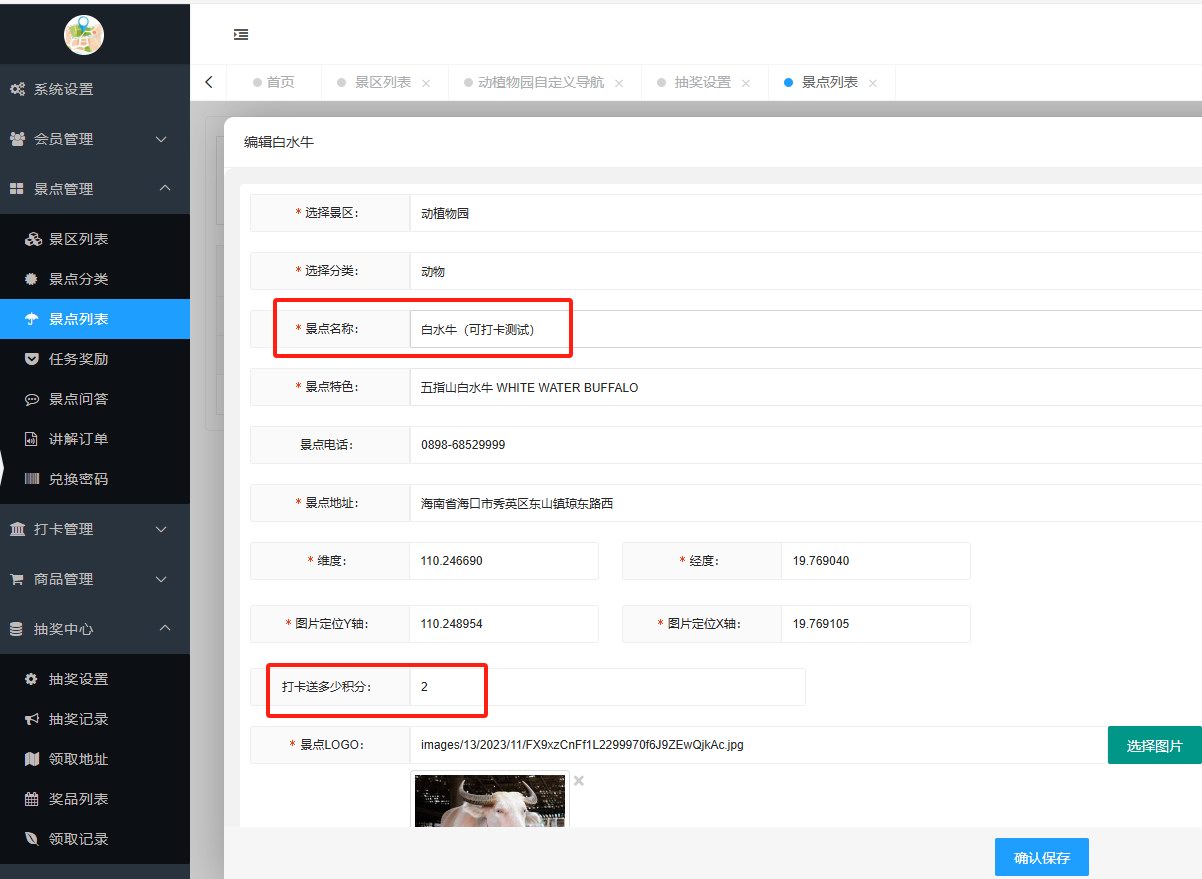Open 讲解订单 in the sidebar
Screen dimensions: 1202x879
95,439
